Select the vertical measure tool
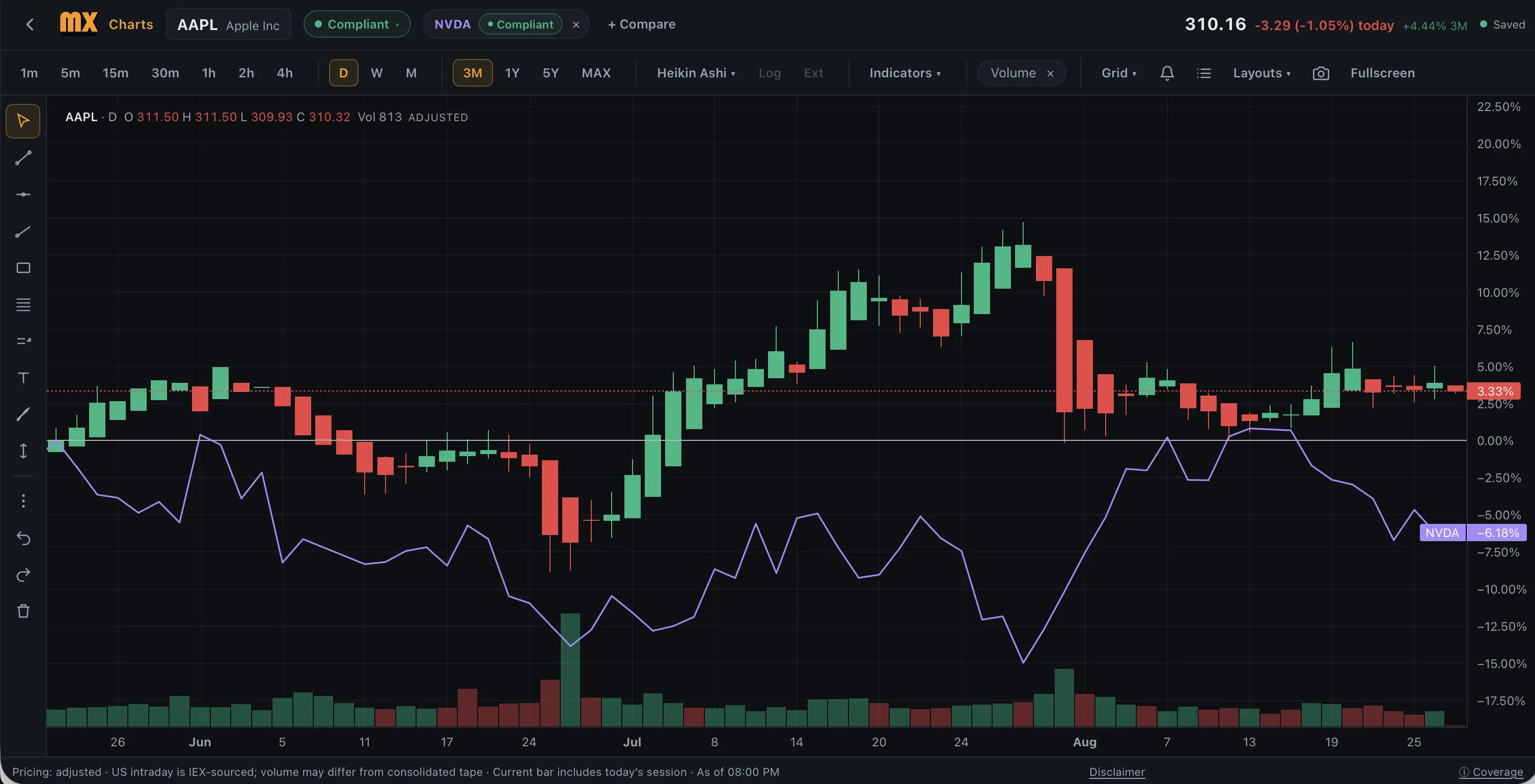 [x=23, y=451]
